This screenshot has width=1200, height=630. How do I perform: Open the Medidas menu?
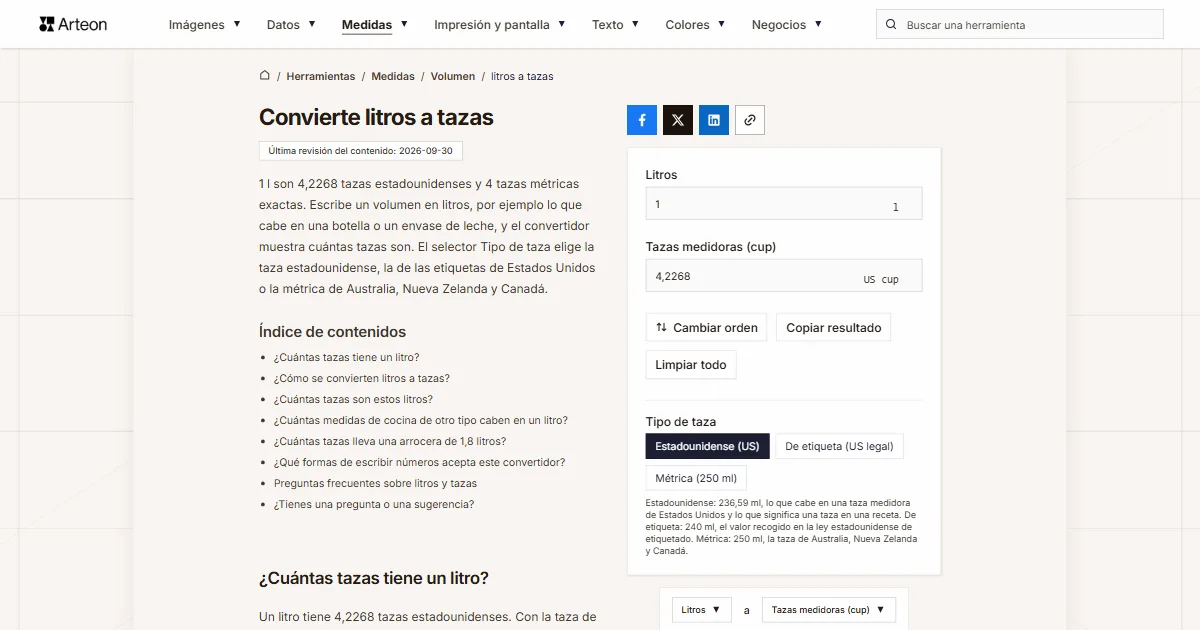(x=375, y=25)
